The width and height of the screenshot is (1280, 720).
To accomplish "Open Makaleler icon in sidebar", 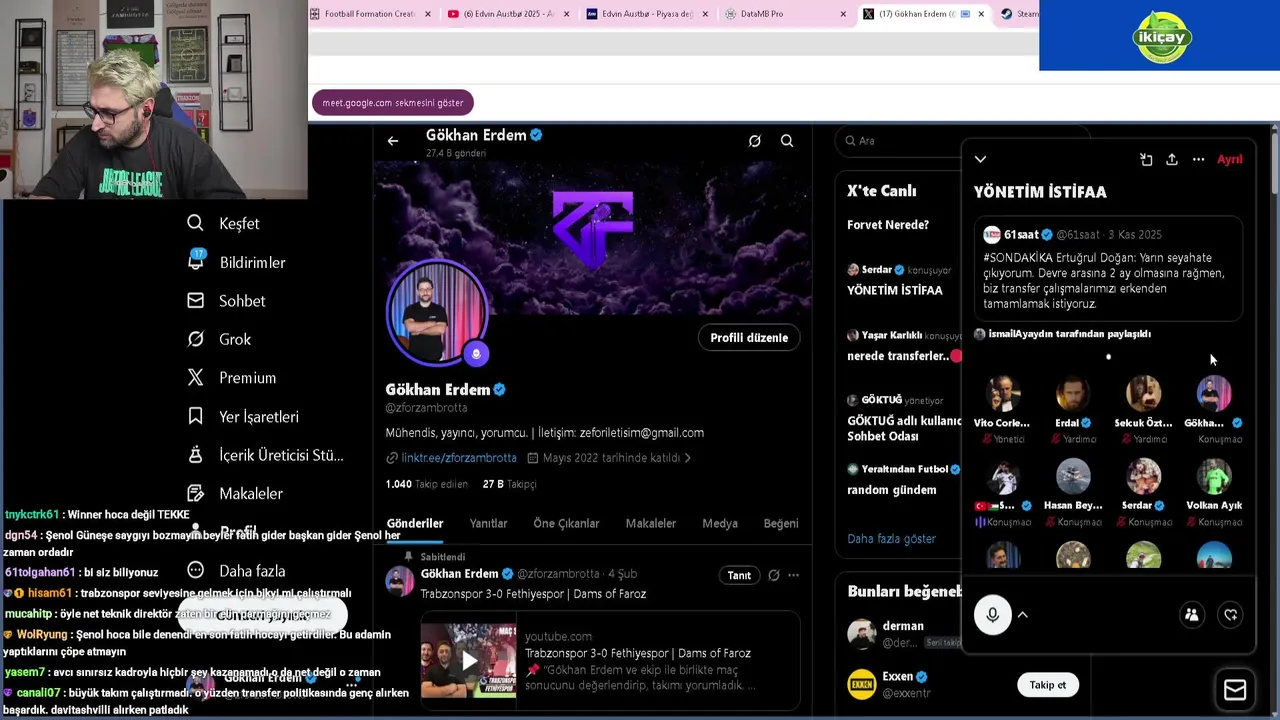I will tap(196, 493).
